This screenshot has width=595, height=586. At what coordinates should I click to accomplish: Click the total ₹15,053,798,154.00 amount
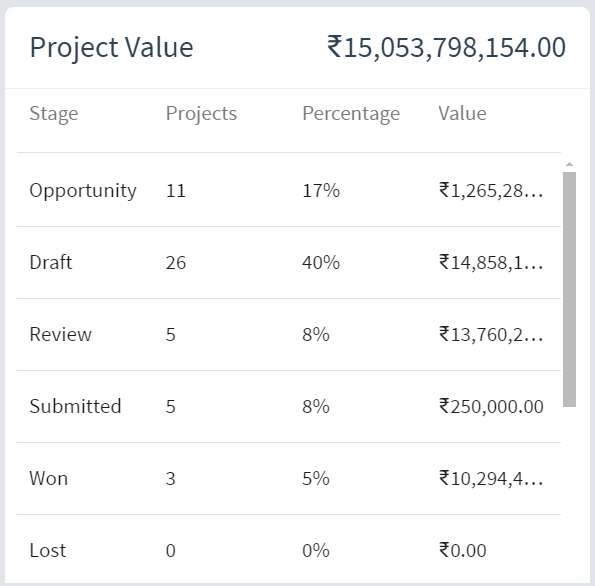[446, 48]
